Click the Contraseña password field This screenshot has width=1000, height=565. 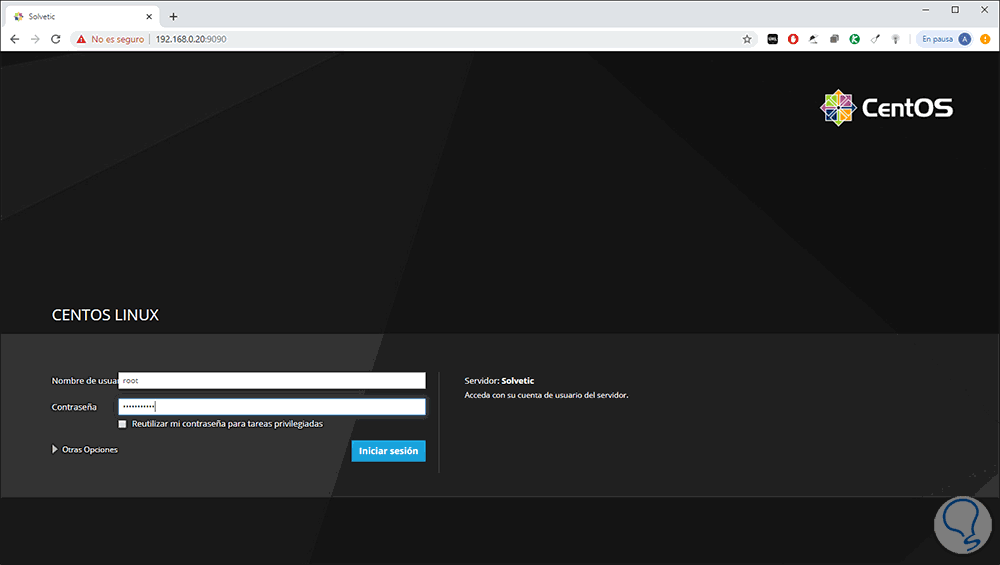point(272,407)
